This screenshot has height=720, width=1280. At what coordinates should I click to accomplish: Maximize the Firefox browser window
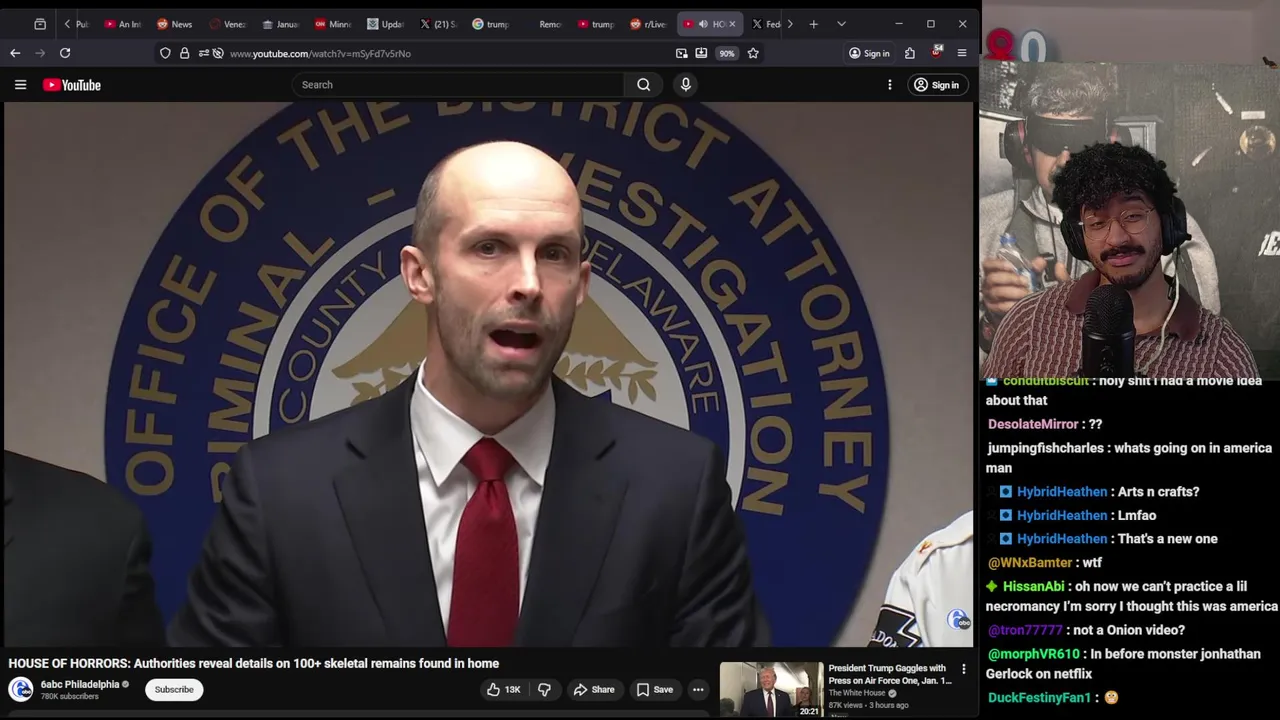[930, 24]
